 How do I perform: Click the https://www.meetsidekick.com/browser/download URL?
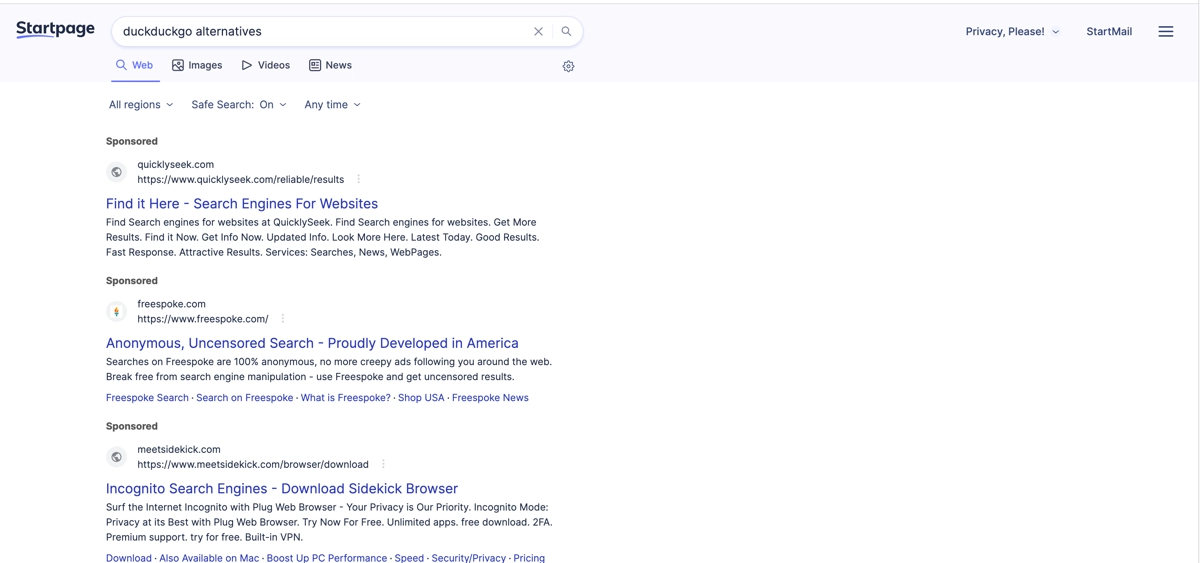click(253, 464)
